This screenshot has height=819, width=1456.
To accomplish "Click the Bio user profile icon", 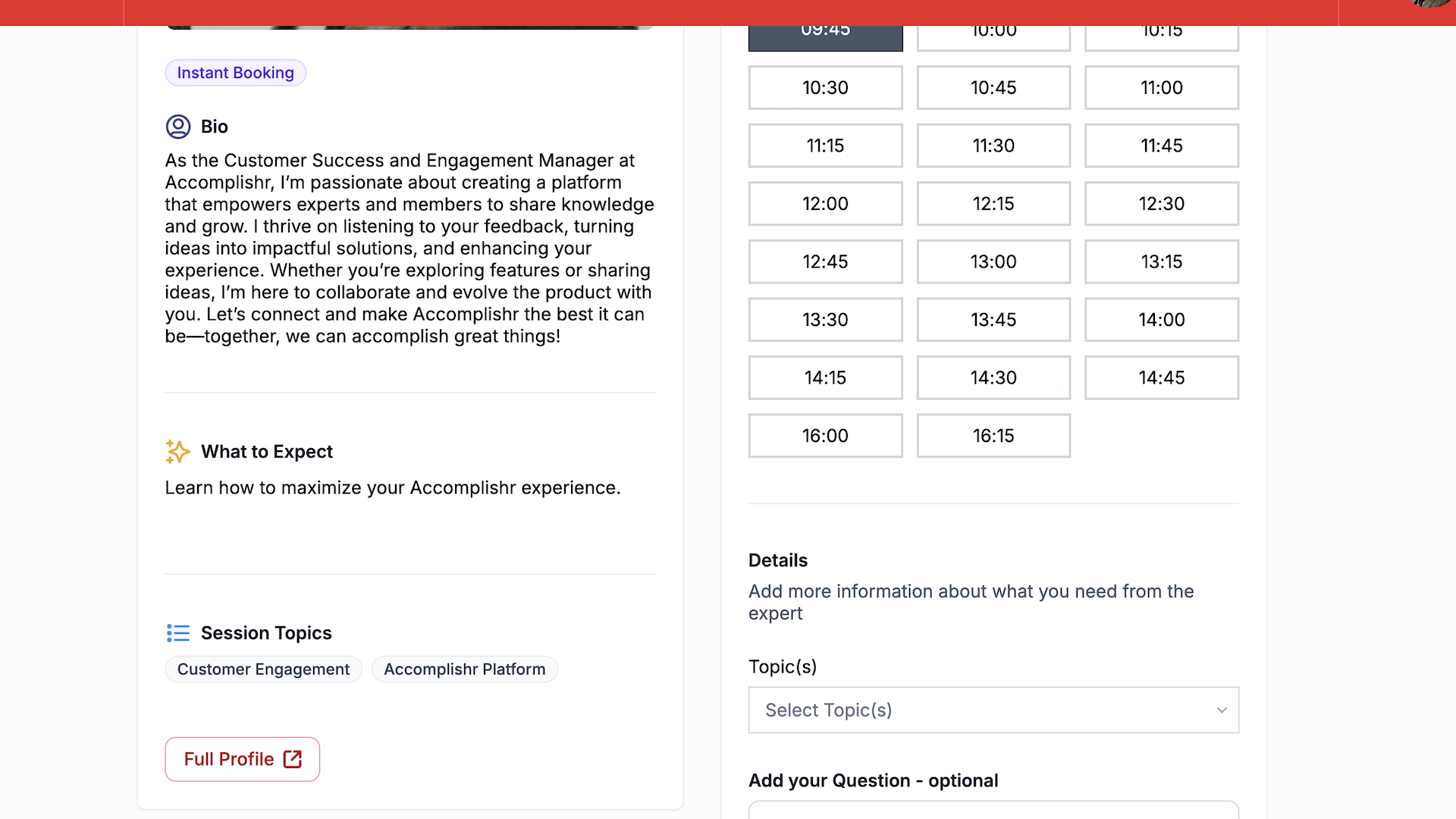I will [178, 127].
